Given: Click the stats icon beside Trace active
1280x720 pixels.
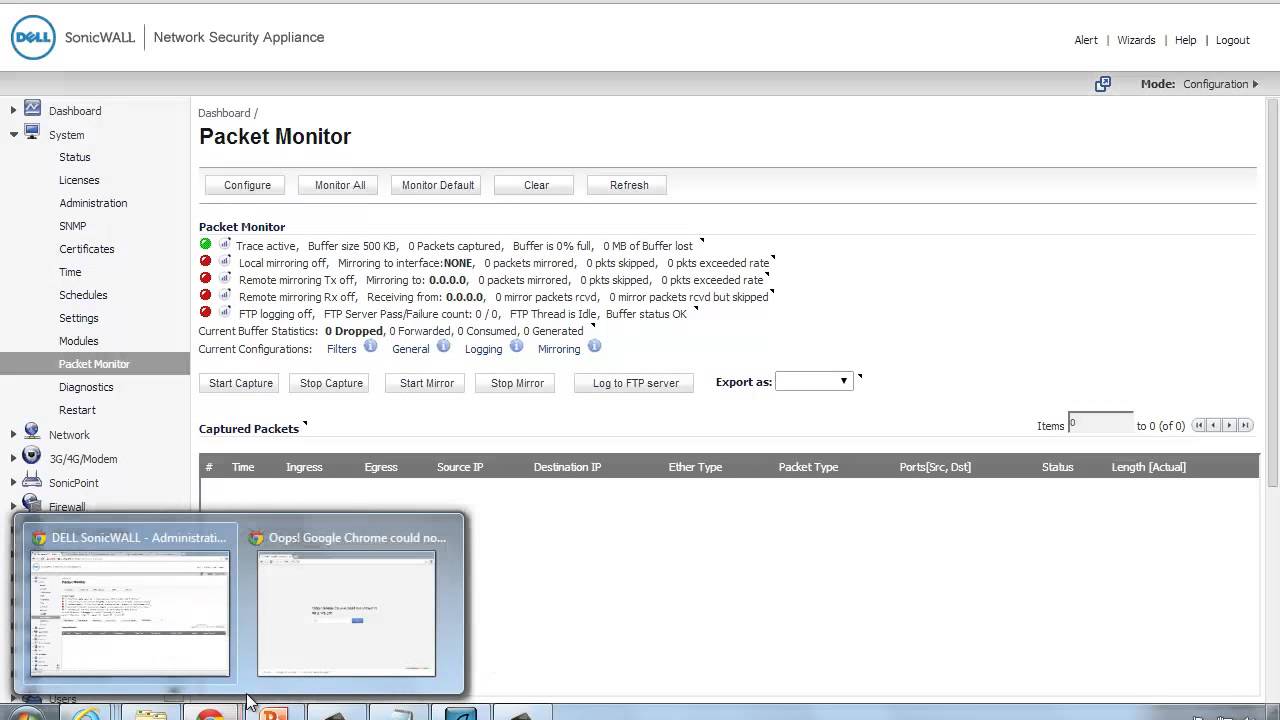Looking at the screenshot, I should click(225, 244).
